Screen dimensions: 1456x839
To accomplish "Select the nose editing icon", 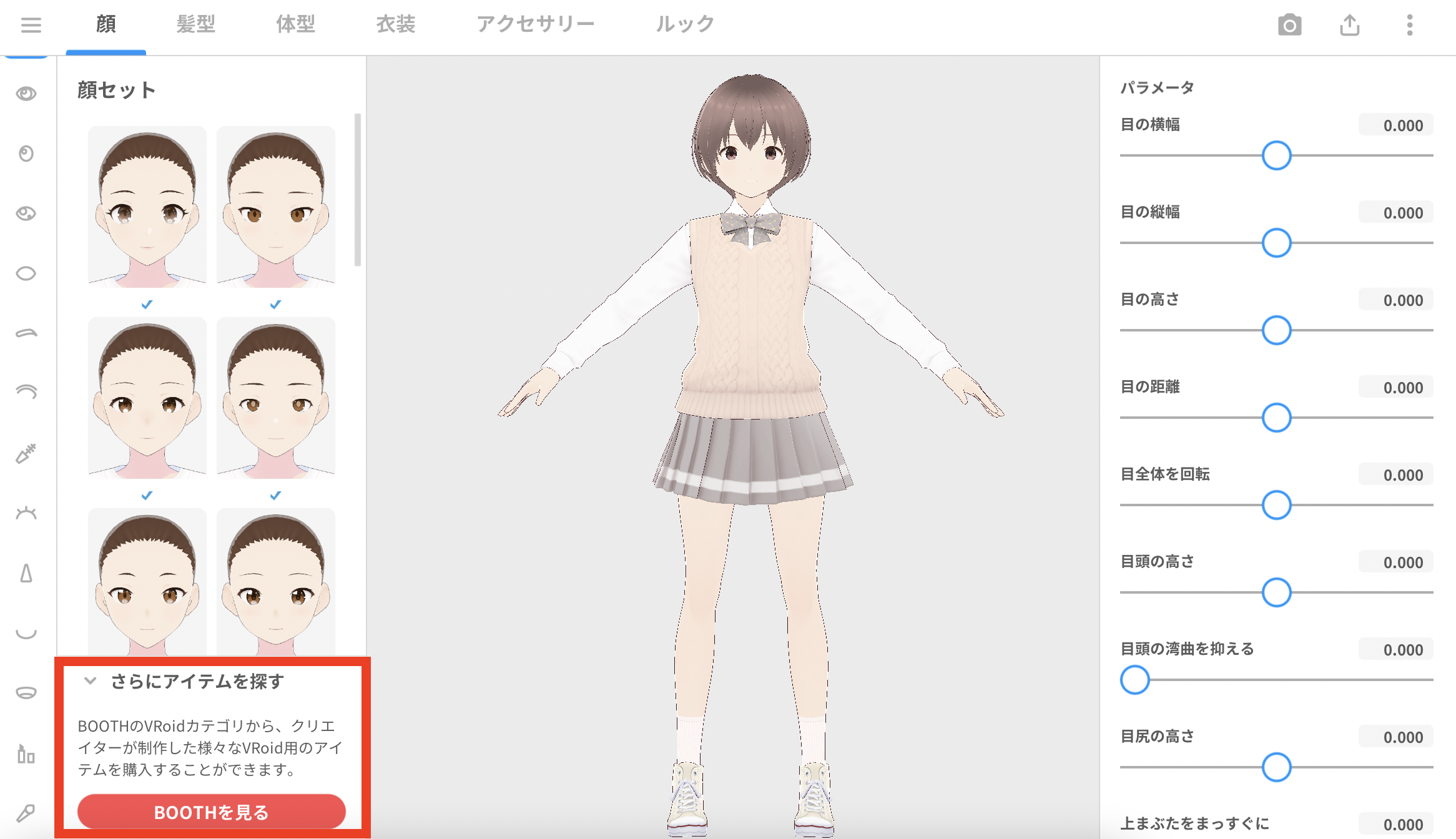I will pyautogui.click(x=26, y=573).
